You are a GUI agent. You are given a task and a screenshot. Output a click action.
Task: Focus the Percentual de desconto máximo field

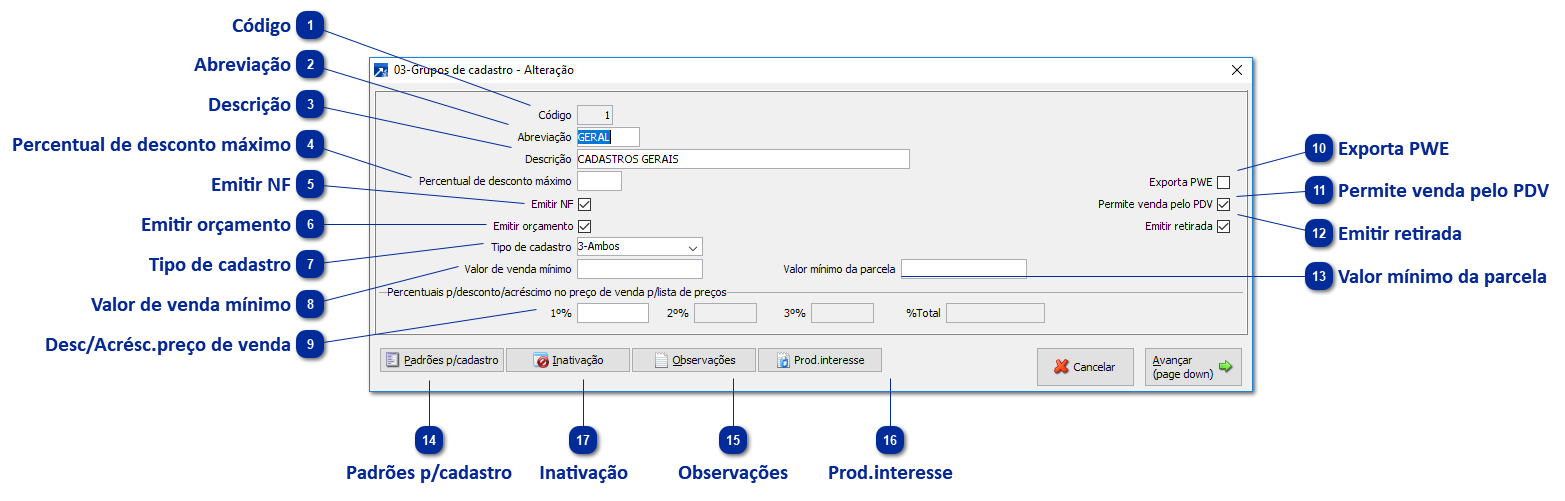coord(600,181)
